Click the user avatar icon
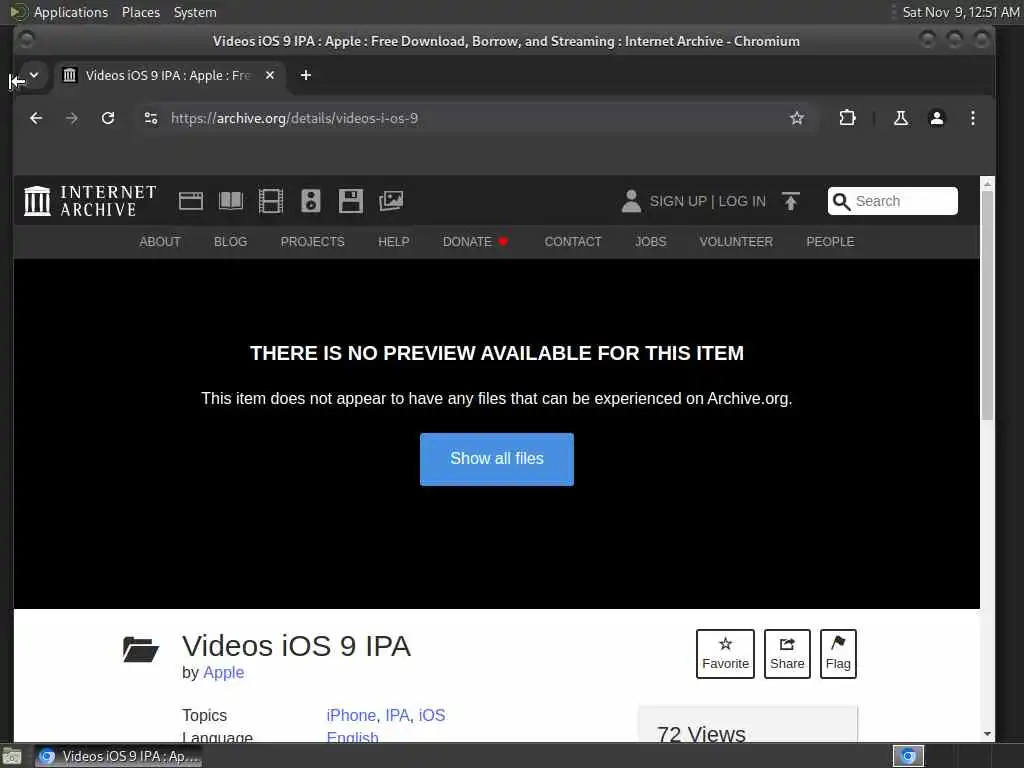 coord(631,200)
